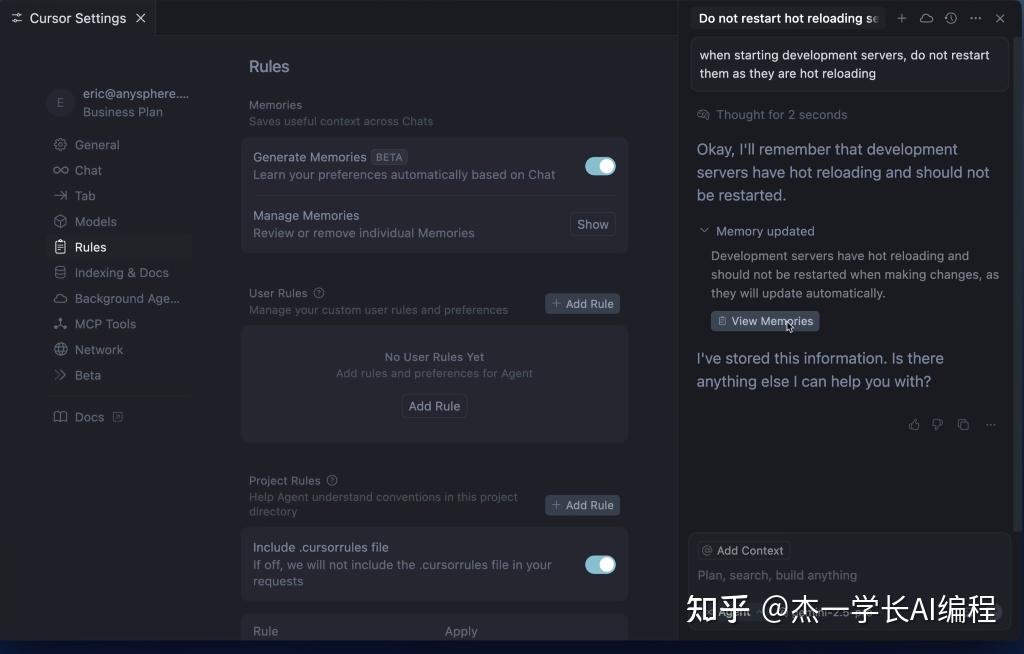The image size is (1024, 654).
Task: Open chat history with the clock icon
Action: 951,18
